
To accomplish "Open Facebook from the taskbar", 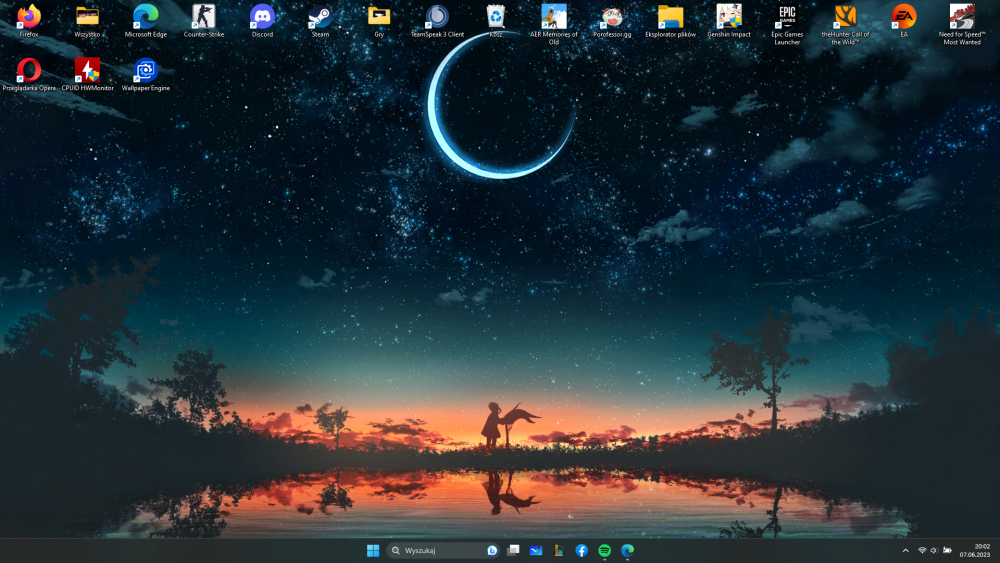I will 582,550.
